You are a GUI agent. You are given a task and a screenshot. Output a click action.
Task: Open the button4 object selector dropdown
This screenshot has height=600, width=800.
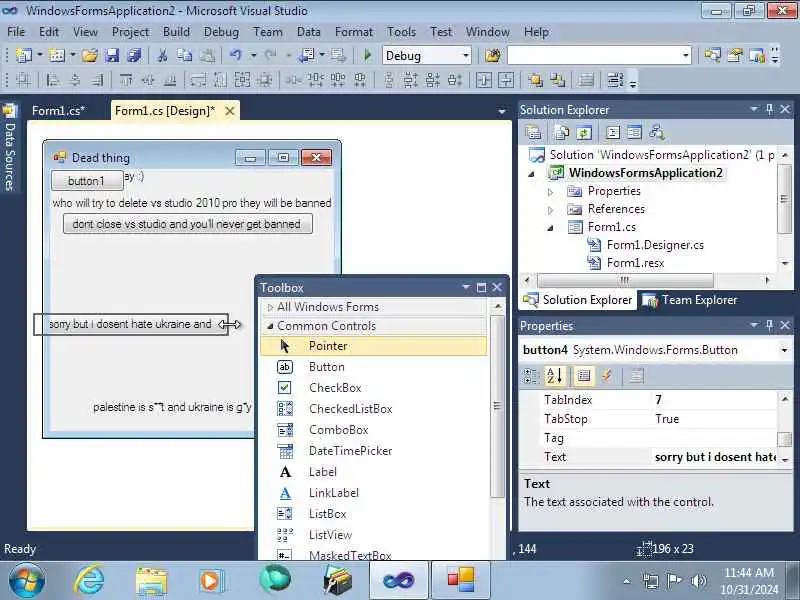point(784,350)
